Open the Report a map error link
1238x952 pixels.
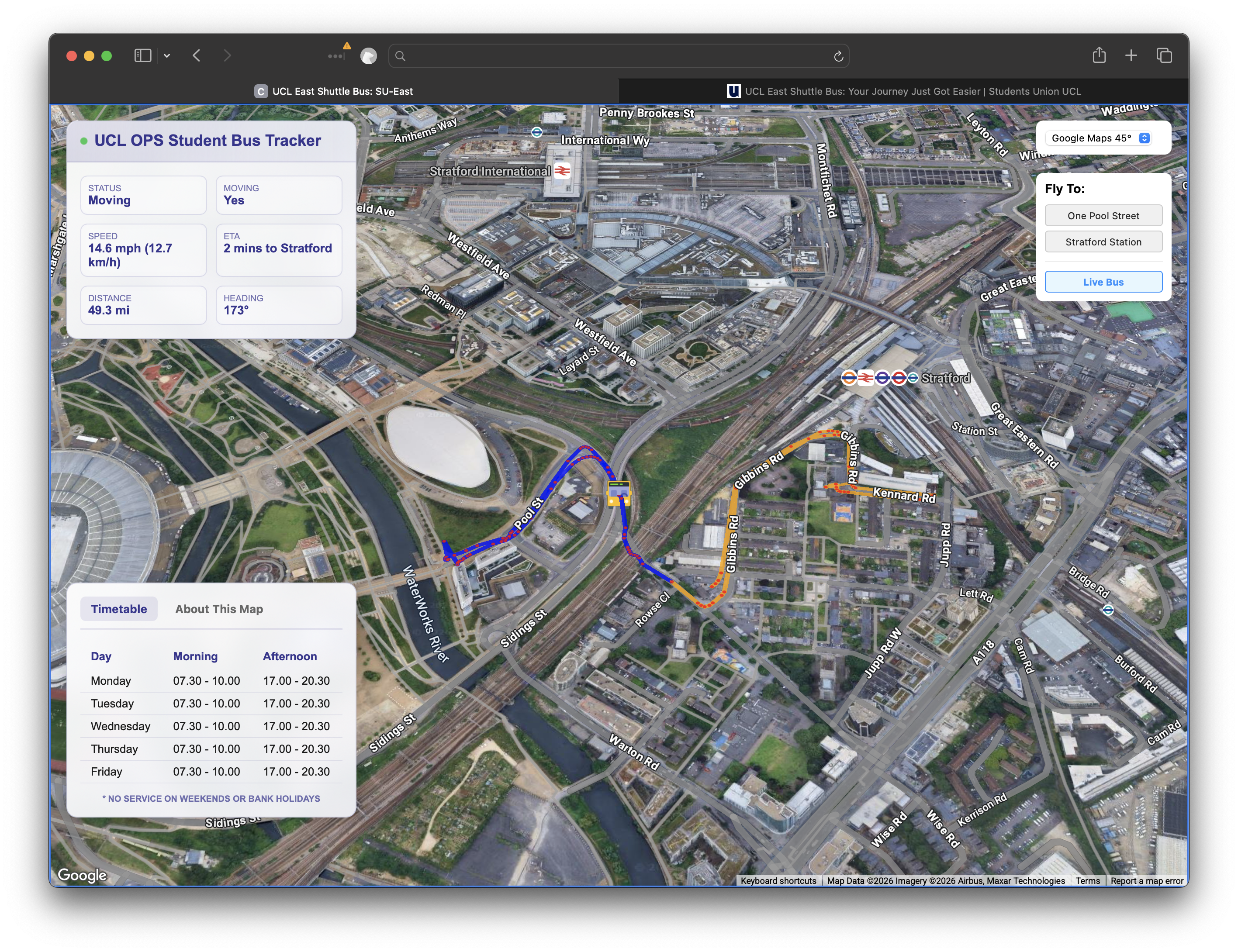click(x=1146, y=880)
